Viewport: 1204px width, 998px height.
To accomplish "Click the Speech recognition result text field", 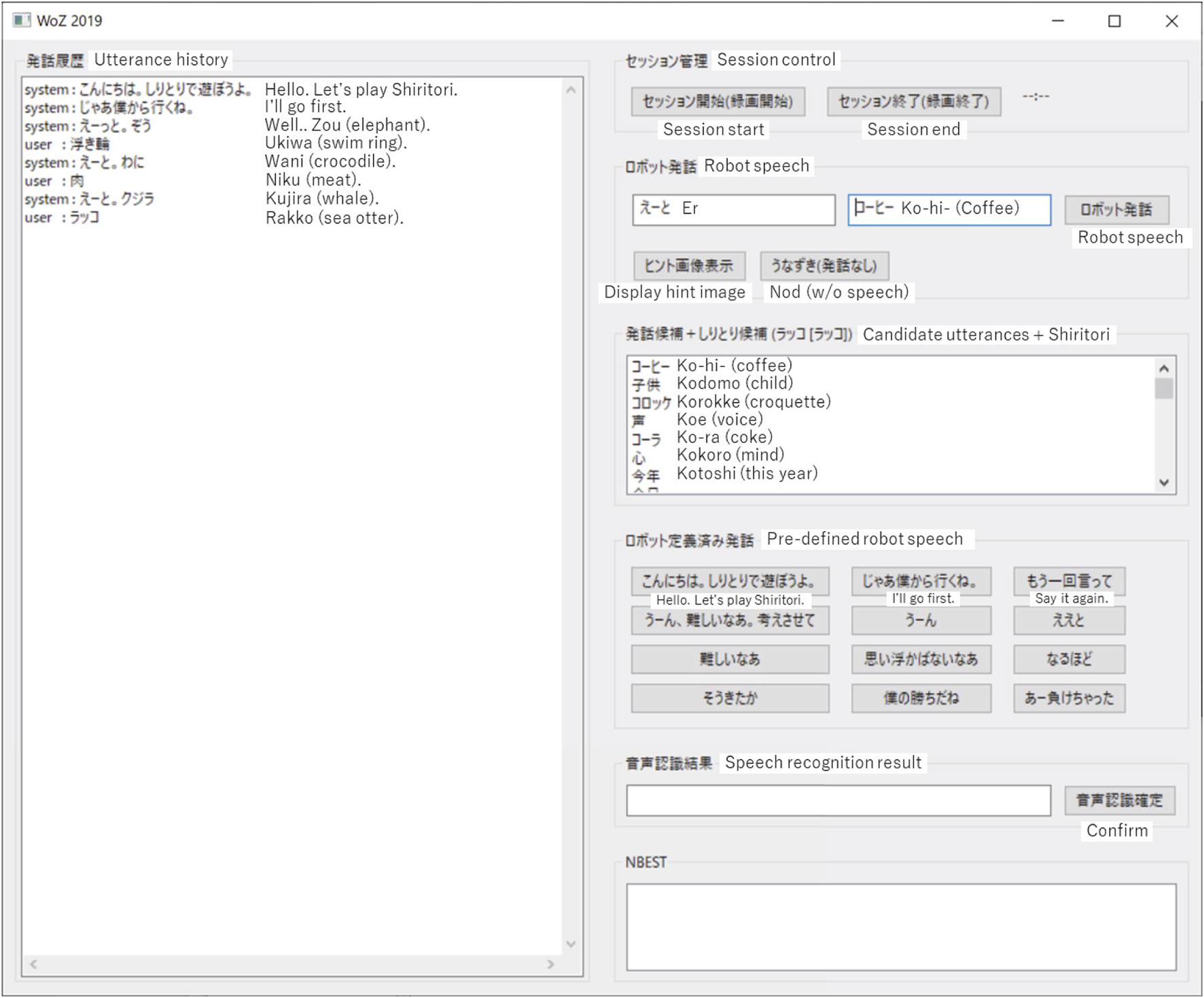I will point(838,800).
